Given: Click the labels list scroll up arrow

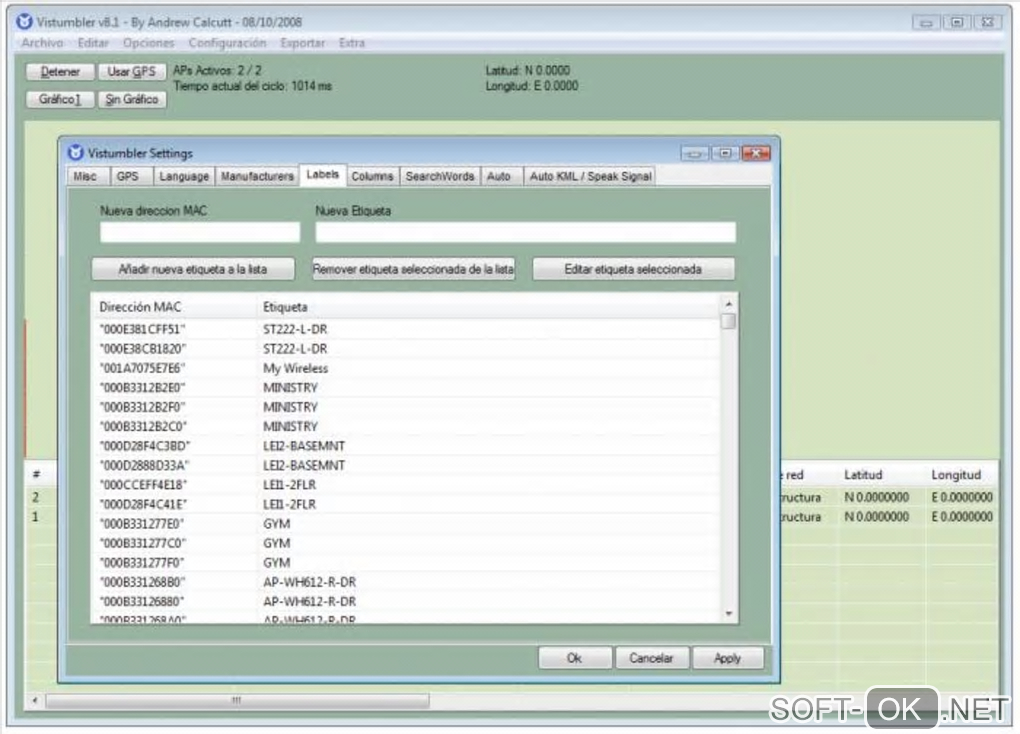Looking at the screenshot, I should click(729, 304).
